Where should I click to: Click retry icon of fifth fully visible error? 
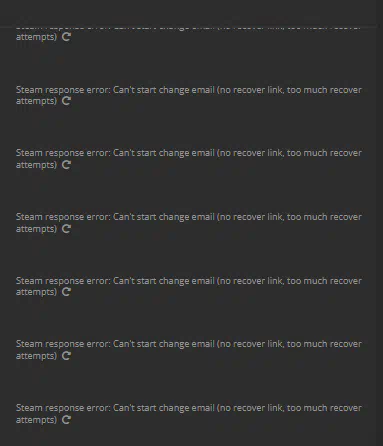click(66, 356)
